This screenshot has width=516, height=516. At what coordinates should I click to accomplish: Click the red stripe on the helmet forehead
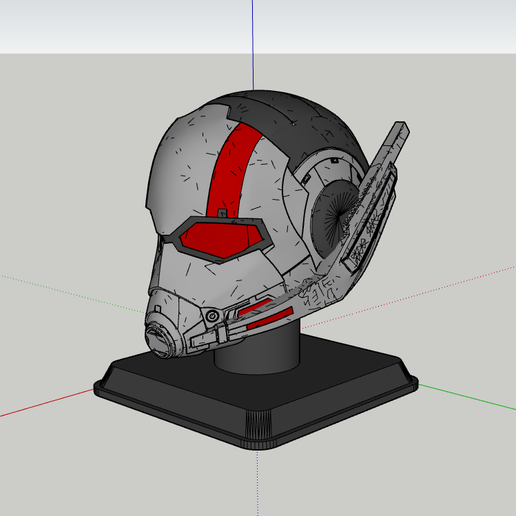231,170
